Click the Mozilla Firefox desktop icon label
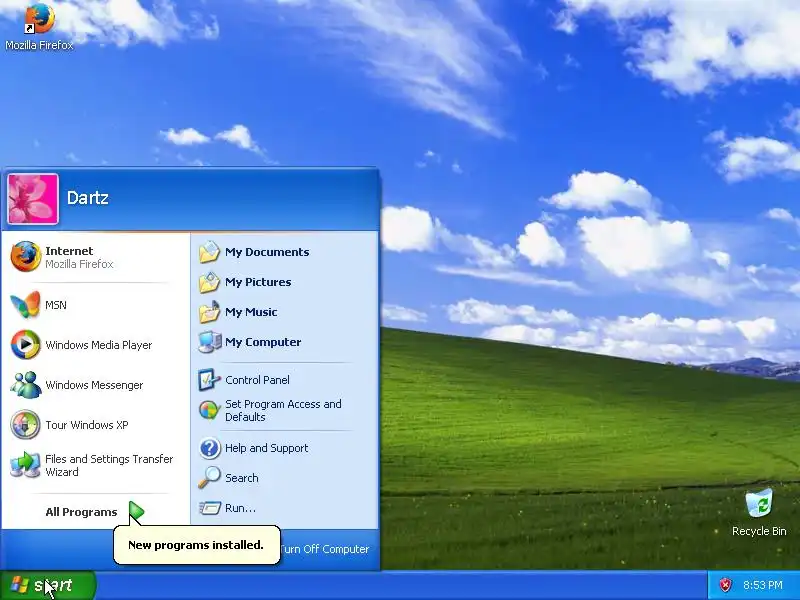 click(39, 45)
